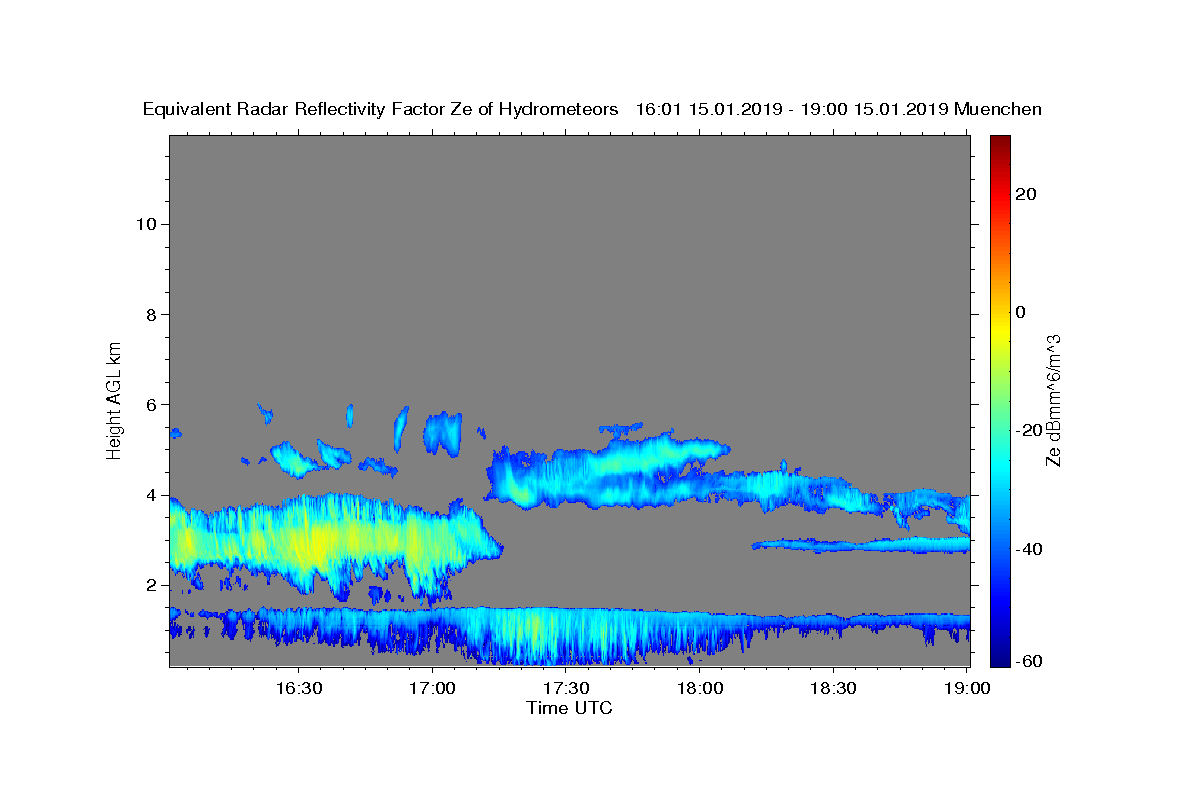1200x800 pixels.
Task: Click the height tick label 6
Action: [152, 404]
